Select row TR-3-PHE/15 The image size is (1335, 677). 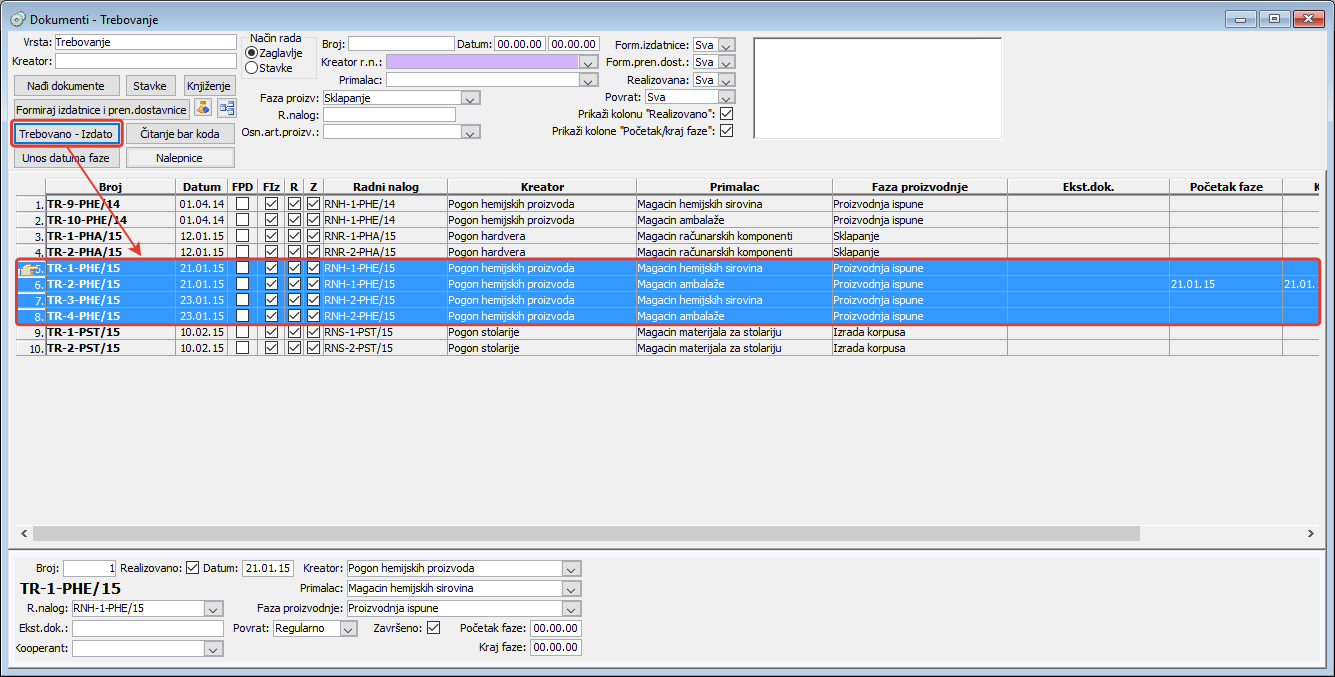coord(667,300)
